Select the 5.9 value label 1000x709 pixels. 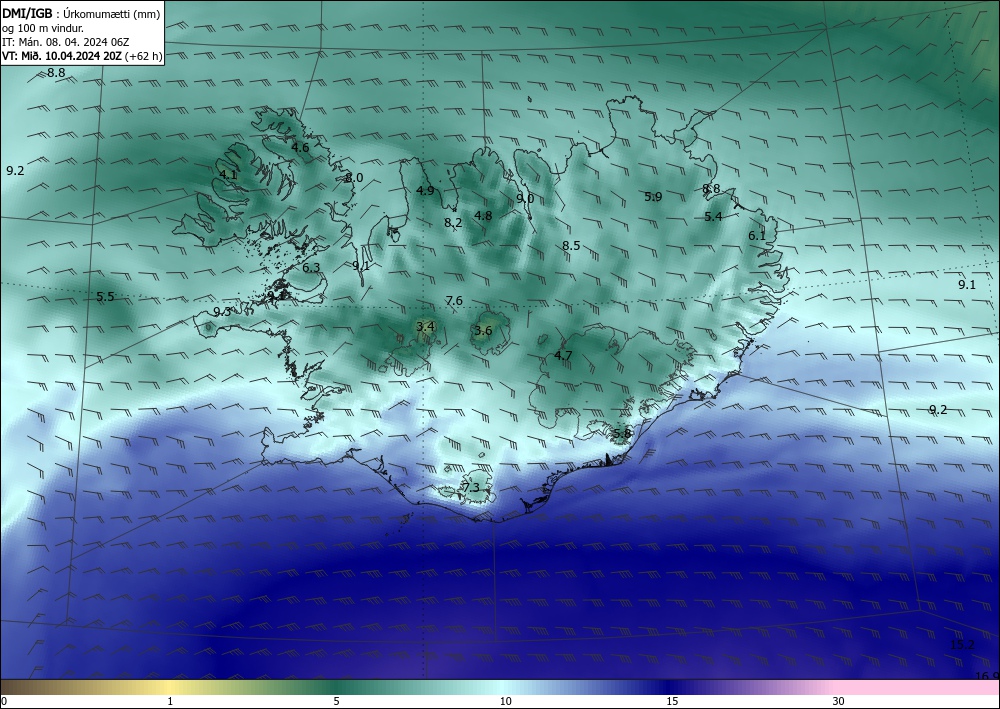[653, 196]
